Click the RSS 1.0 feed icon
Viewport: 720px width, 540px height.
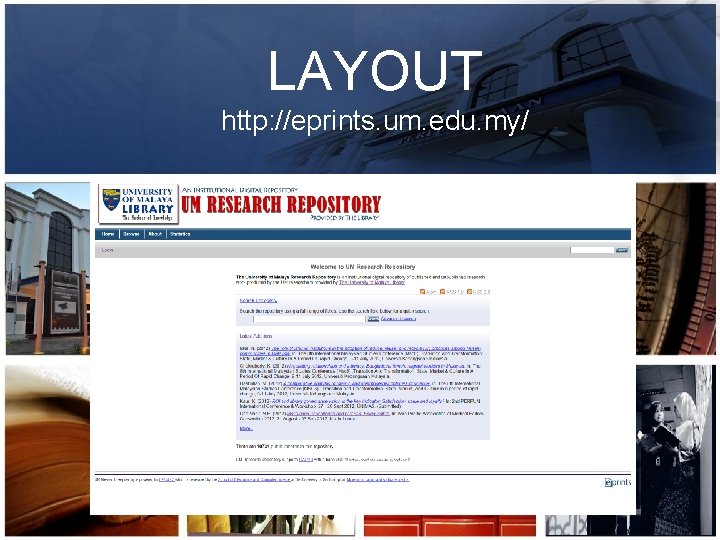point(443,292)
